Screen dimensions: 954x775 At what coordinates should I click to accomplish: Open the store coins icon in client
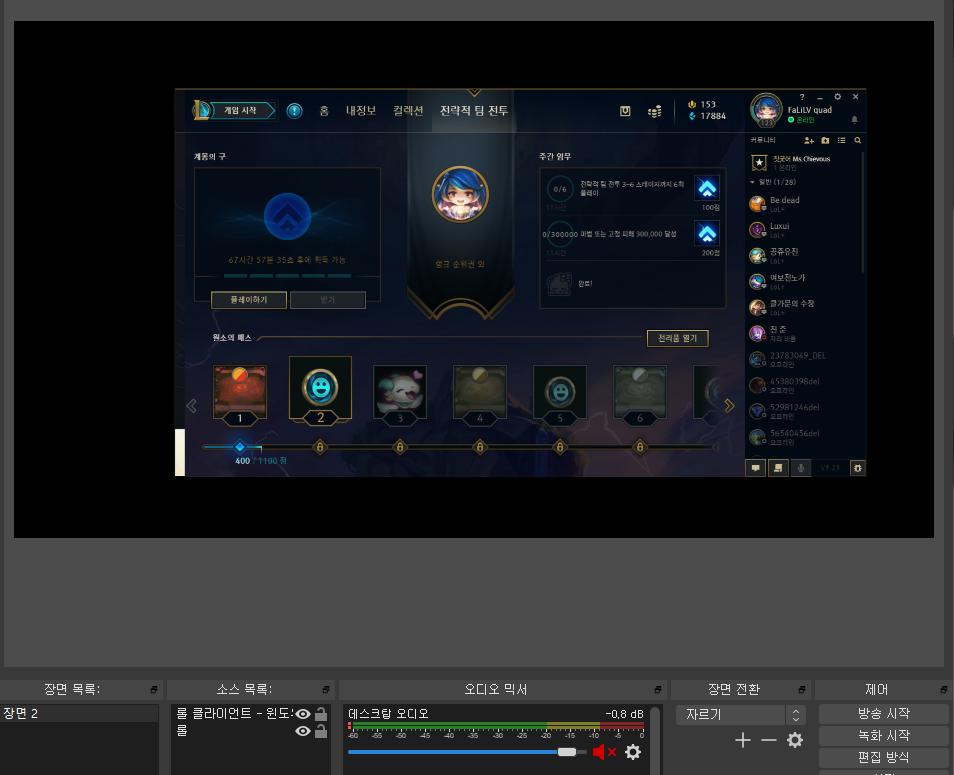[655, 111]
